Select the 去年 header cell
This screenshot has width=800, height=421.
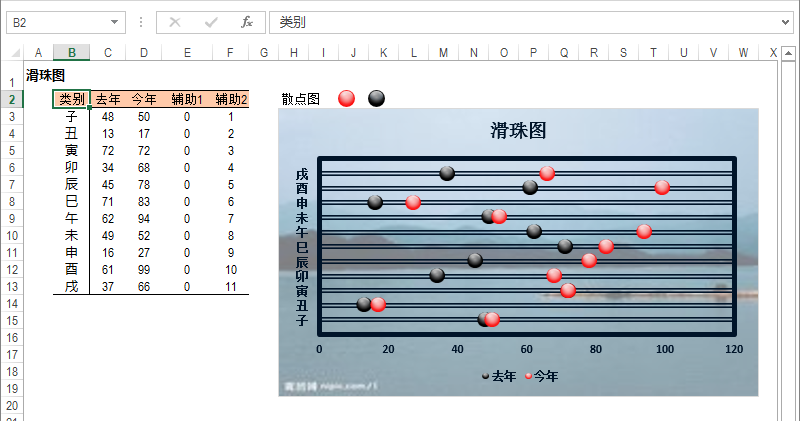[108, 99]
